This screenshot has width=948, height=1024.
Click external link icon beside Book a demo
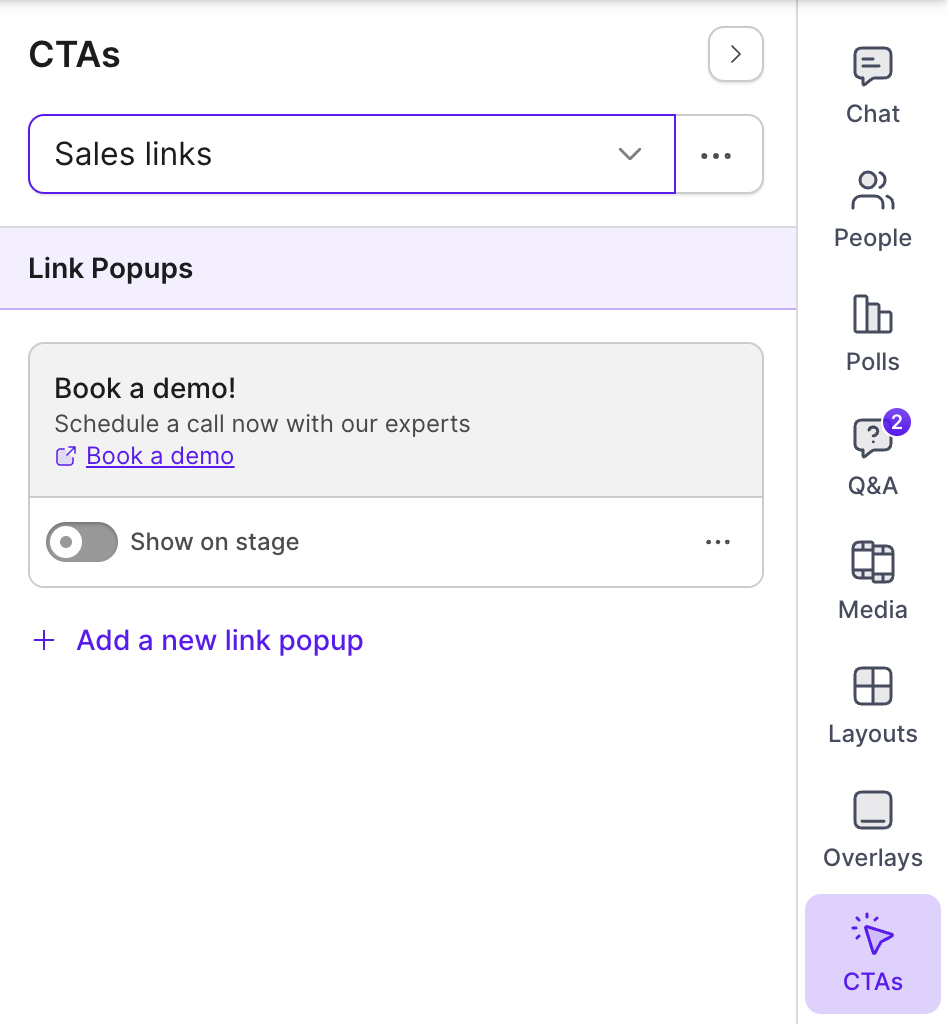[65, 456]
